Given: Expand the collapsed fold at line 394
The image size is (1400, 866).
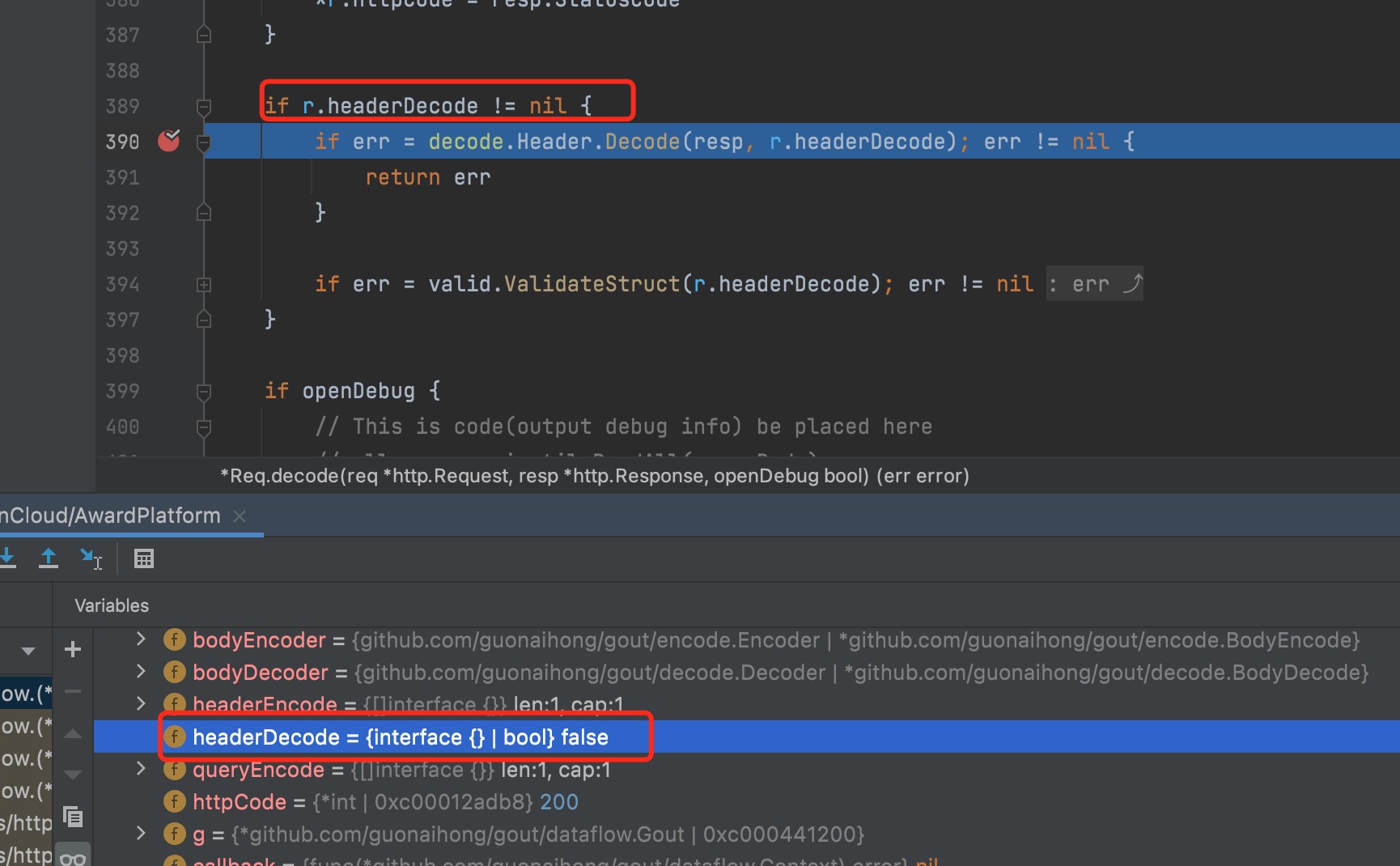Looking at the screenshot, I should tap(203, 284).
